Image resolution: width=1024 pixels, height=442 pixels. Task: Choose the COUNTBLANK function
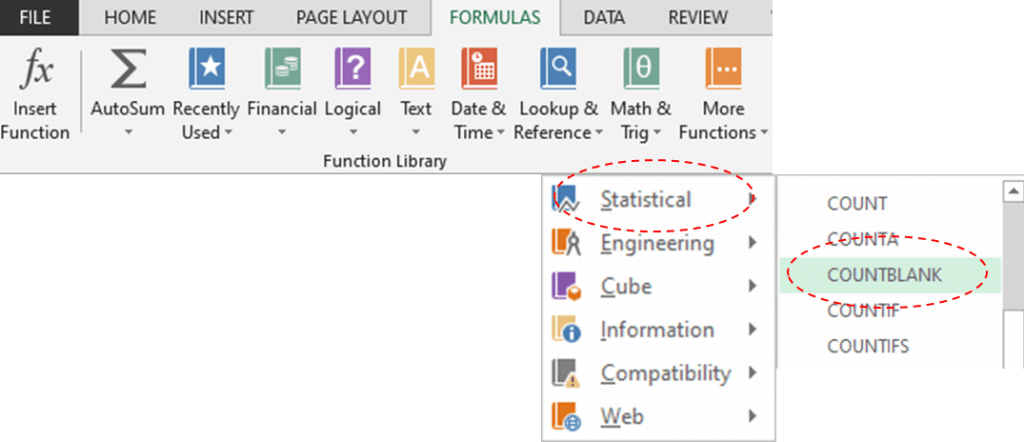click(890, 275)
